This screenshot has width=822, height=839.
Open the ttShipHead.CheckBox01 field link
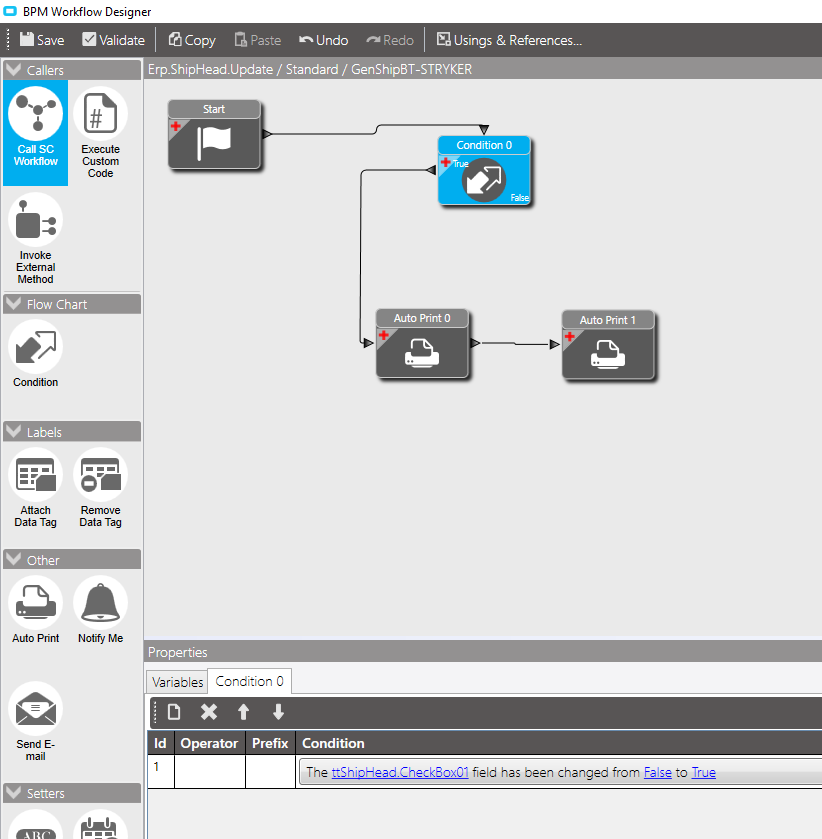tap(400, 772)
